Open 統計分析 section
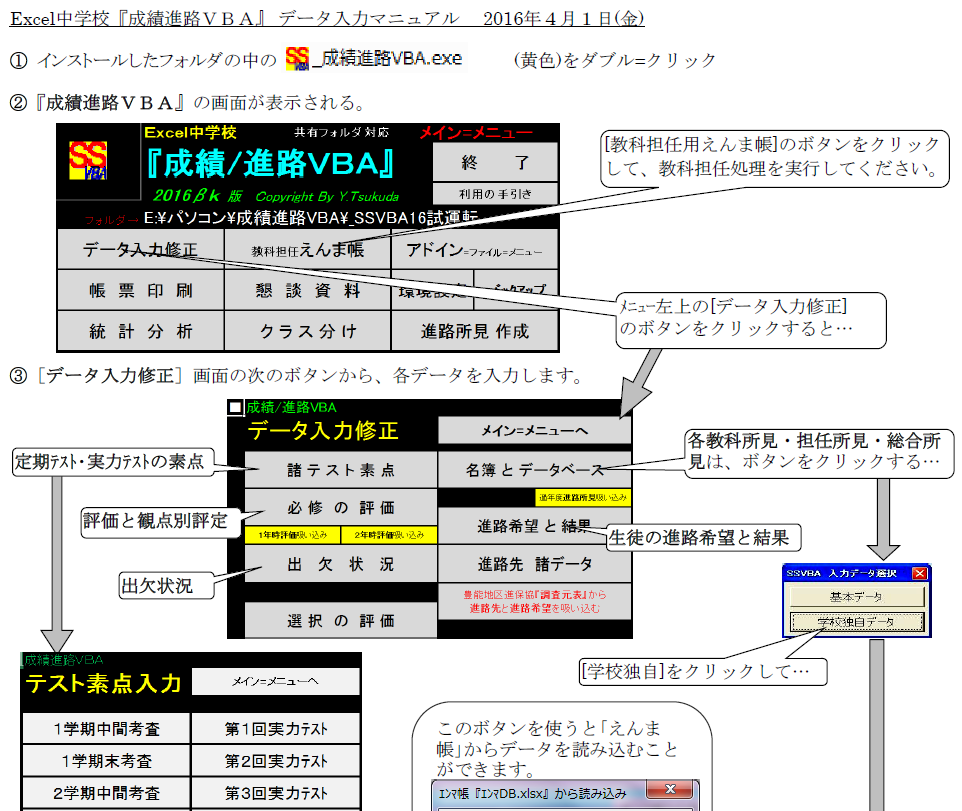The image size is (962, 811). pyautogui.click(x=140, y=331)
